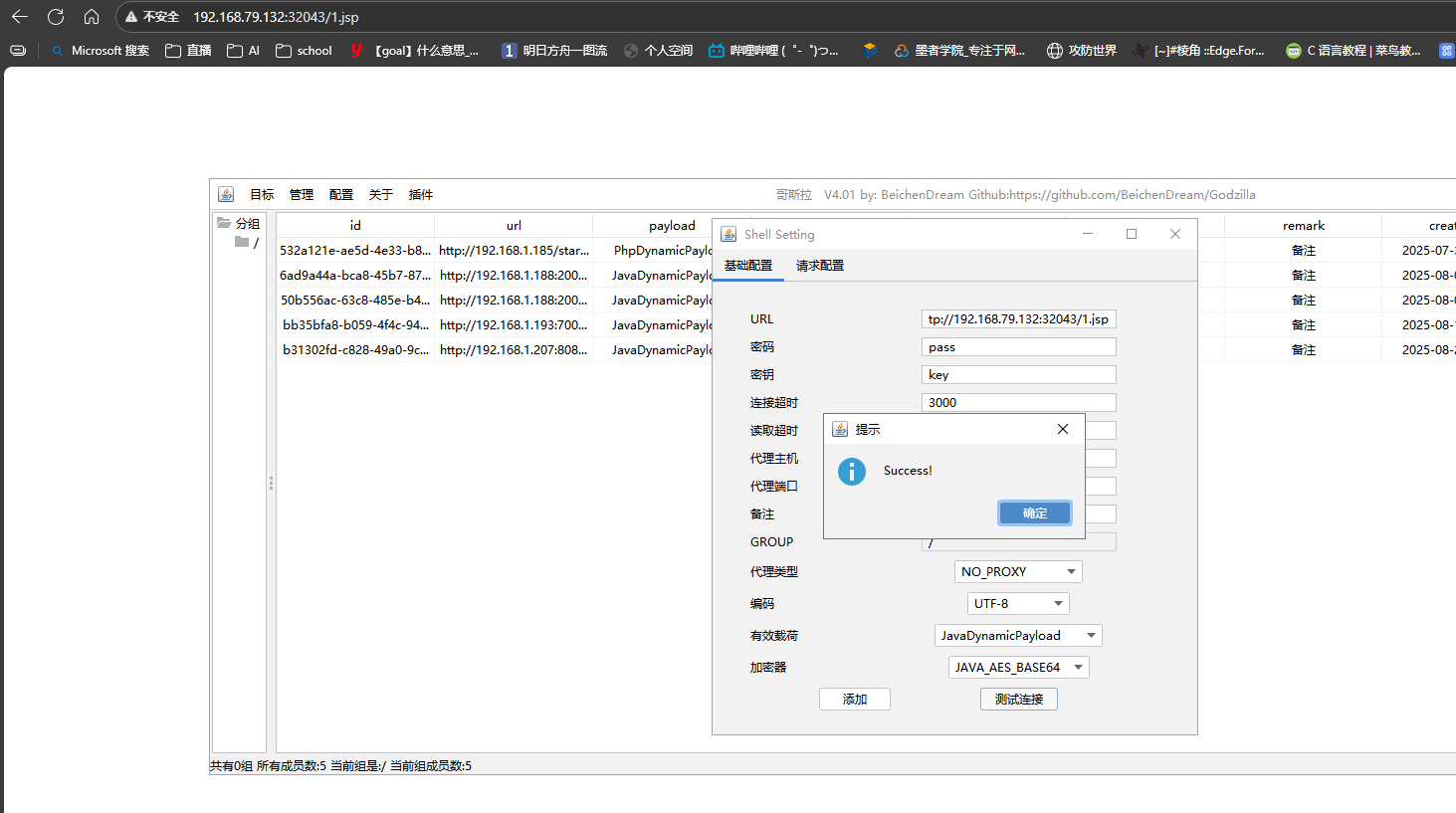The image size is (1456, 813).
Task: Click the 测试连接 button
Action: pos(1018,700)
